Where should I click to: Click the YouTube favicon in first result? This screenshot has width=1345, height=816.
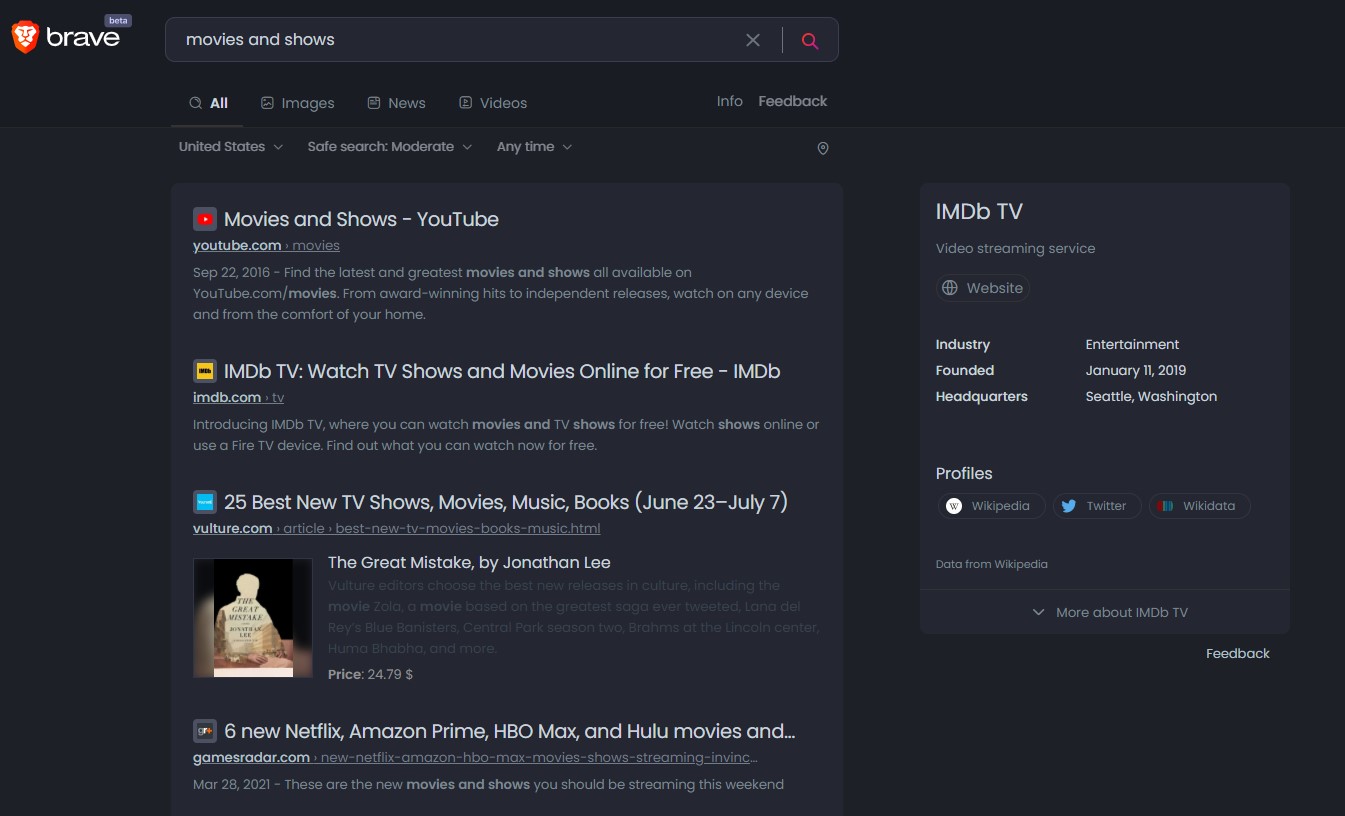coord(205,219)
